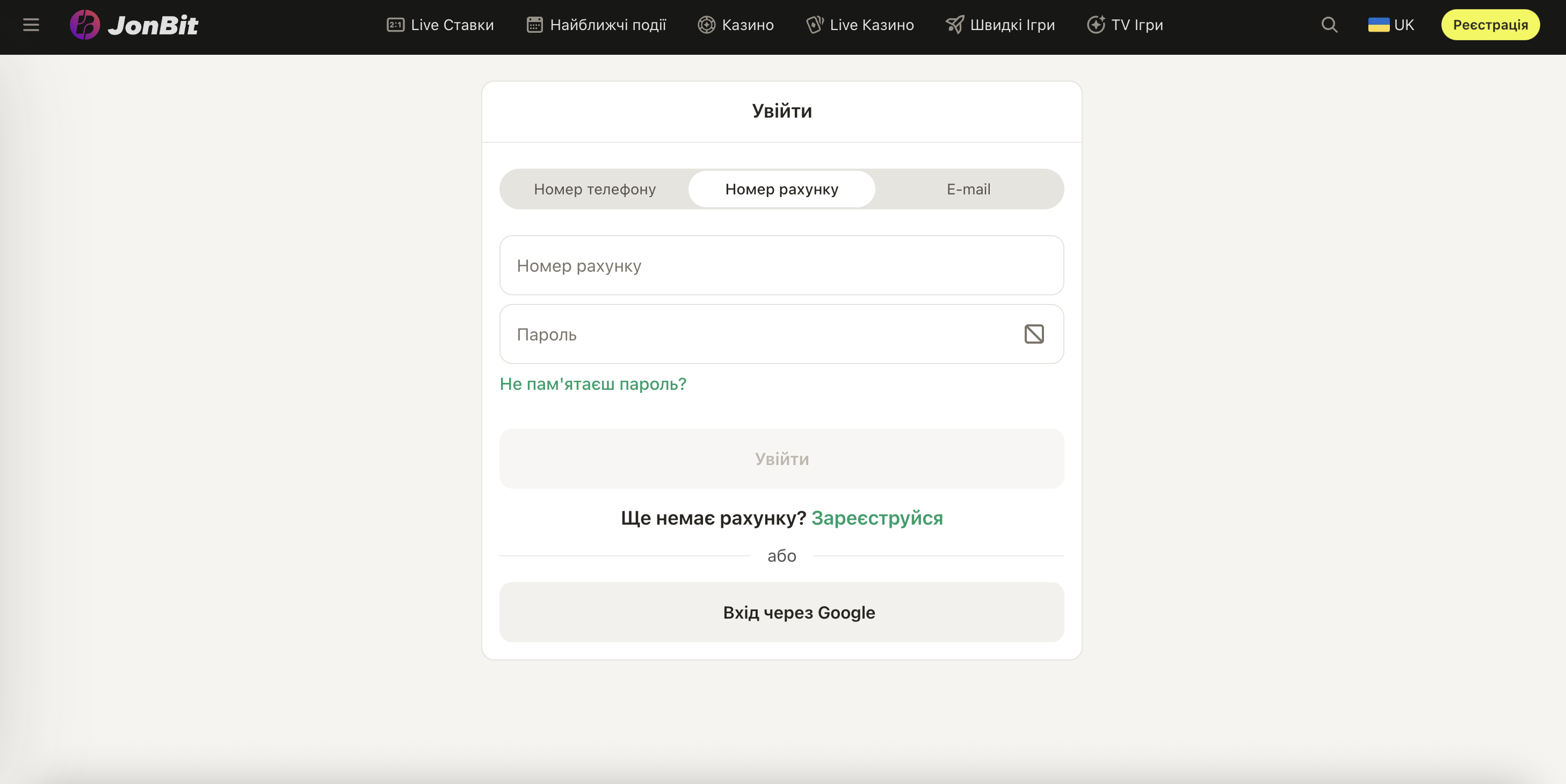Viewport: 1566px width, 784px height.
Task: Open Live Ставки menu item
Action: (440, 25)
